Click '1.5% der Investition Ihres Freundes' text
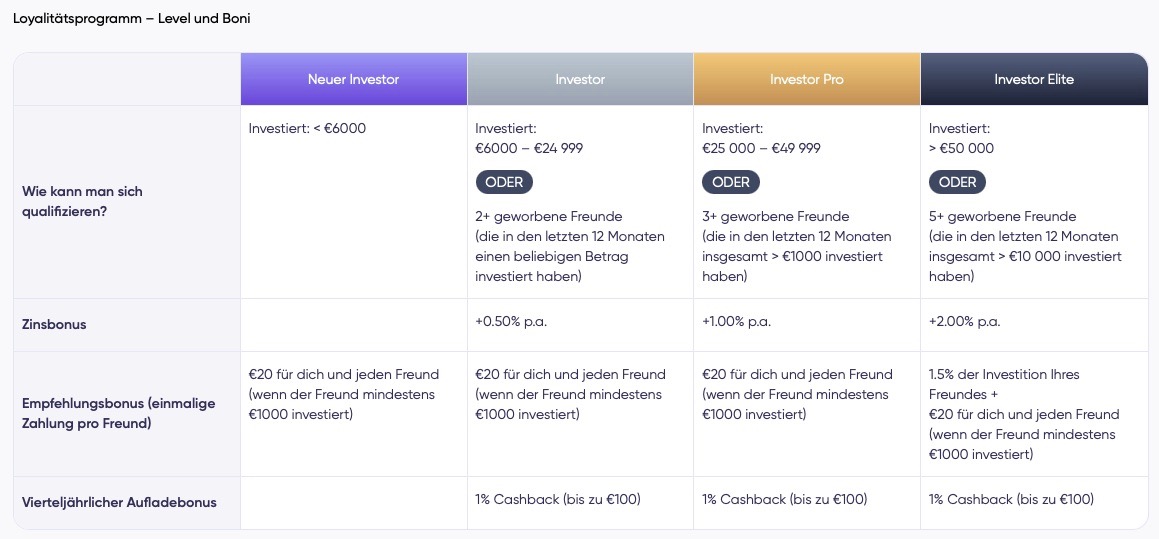 point(1004,384)
